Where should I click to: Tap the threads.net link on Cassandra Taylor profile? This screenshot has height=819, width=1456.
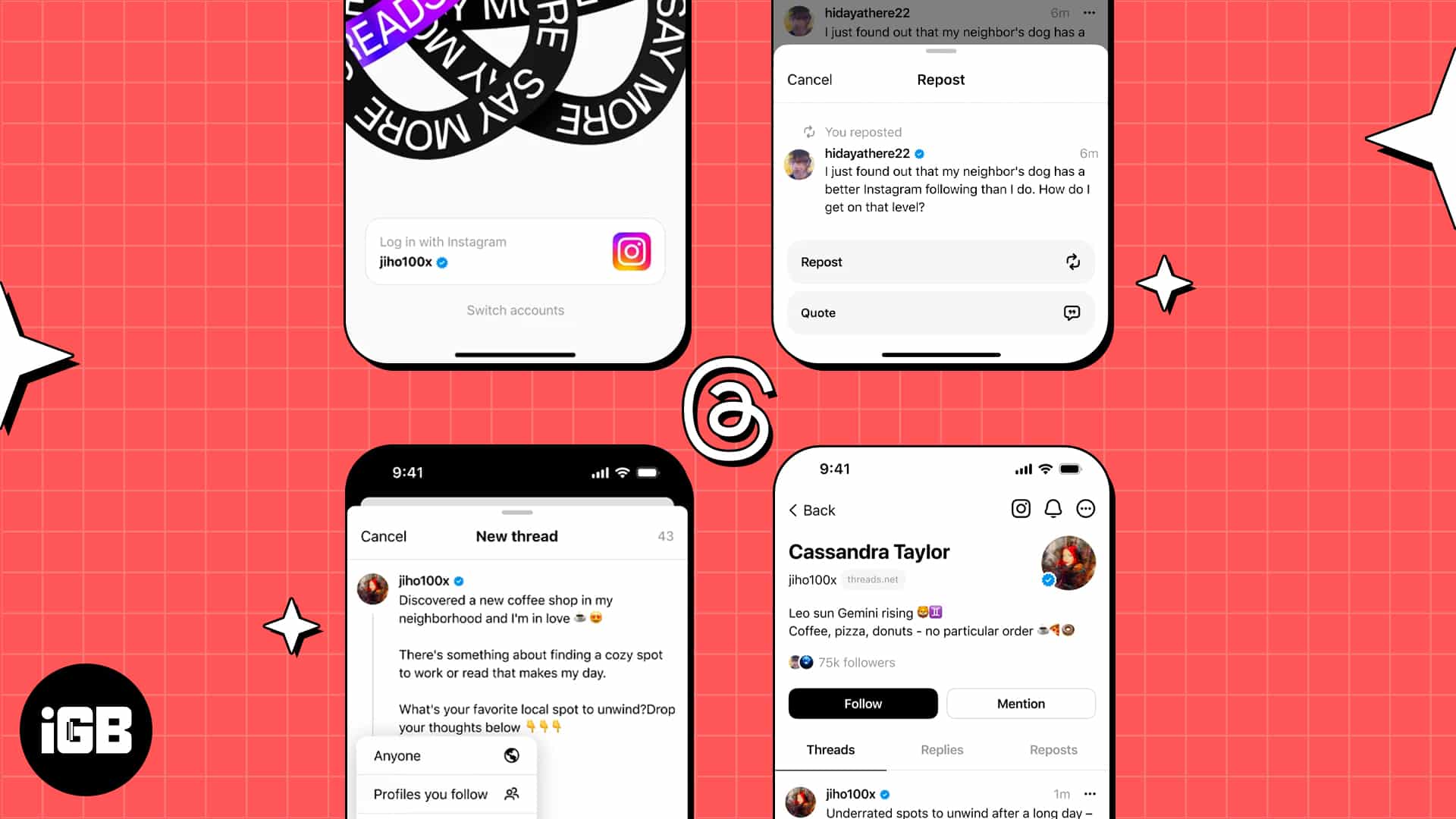872,579
